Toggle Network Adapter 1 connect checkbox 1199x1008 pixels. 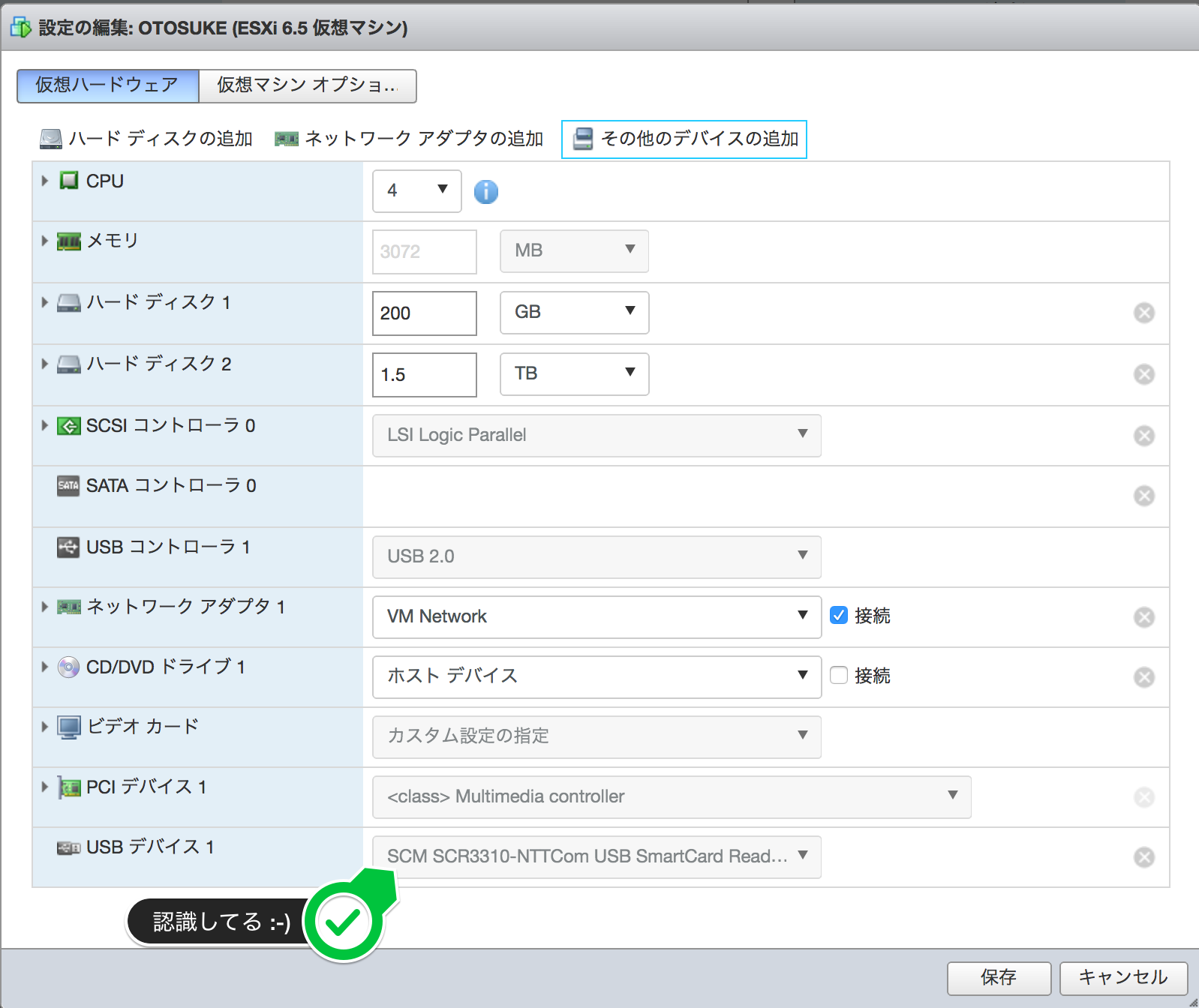839,615
